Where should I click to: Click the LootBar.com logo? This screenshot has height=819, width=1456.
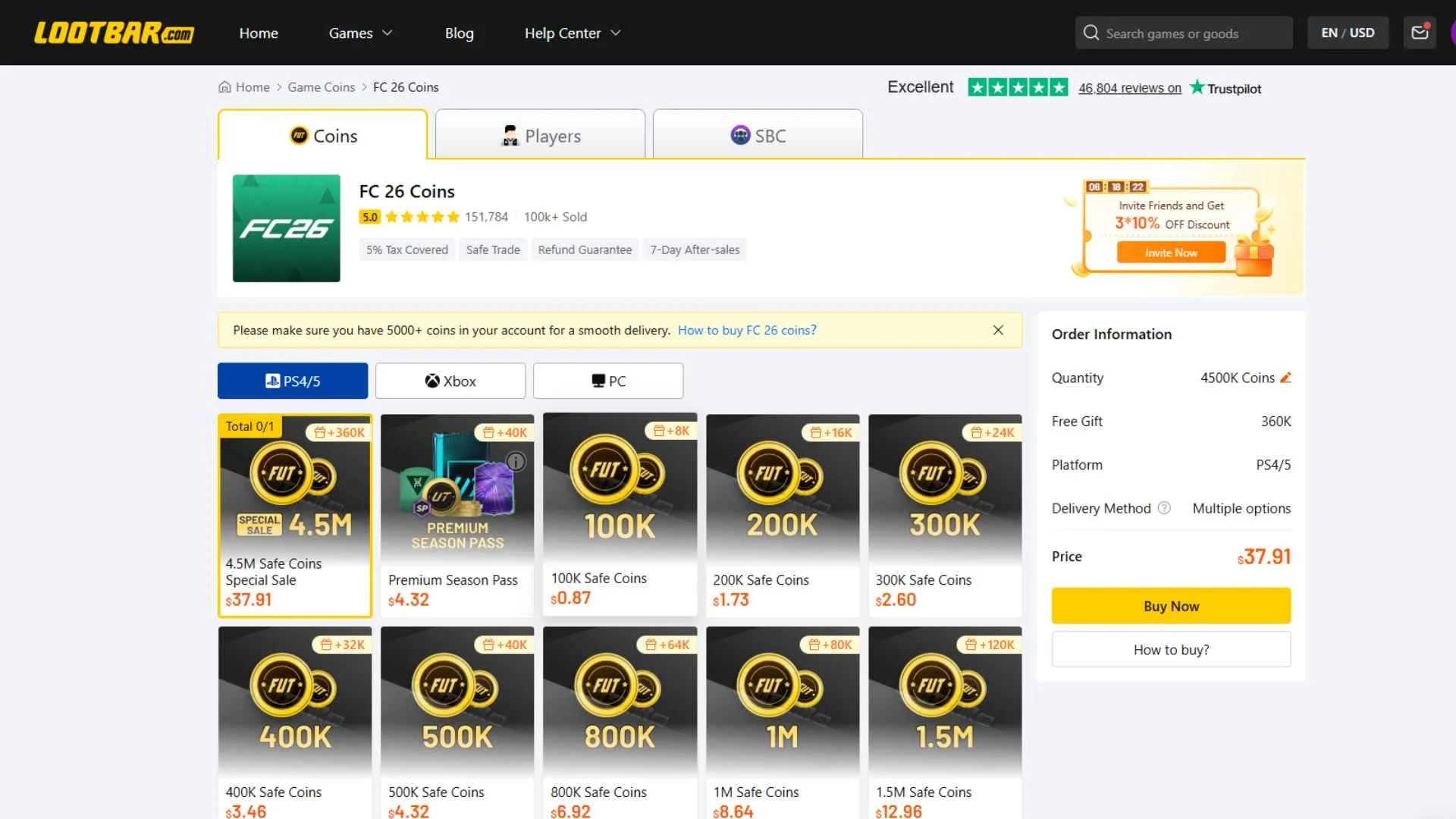click(114, 33)
